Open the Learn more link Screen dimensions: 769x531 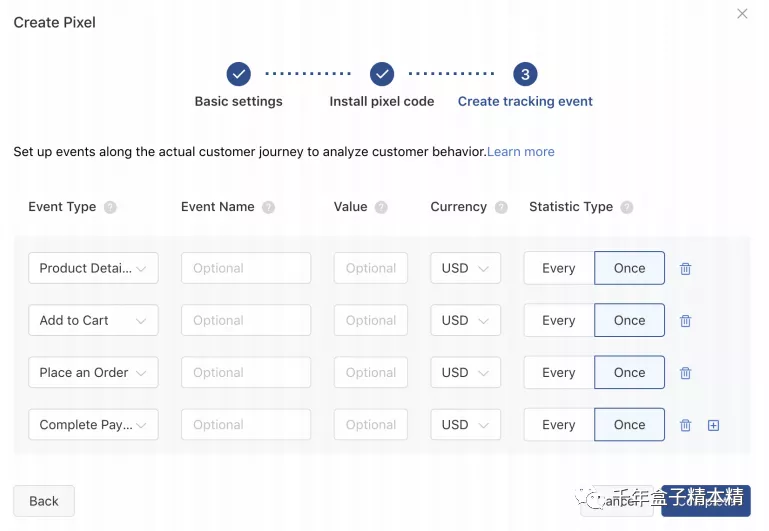tap(520, 152)
